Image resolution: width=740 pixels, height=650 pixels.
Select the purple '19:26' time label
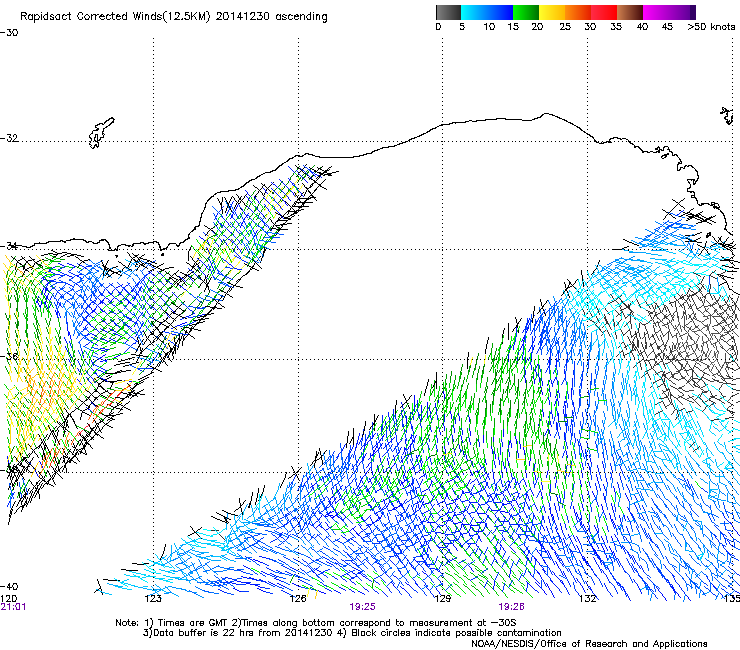point(512,607)
